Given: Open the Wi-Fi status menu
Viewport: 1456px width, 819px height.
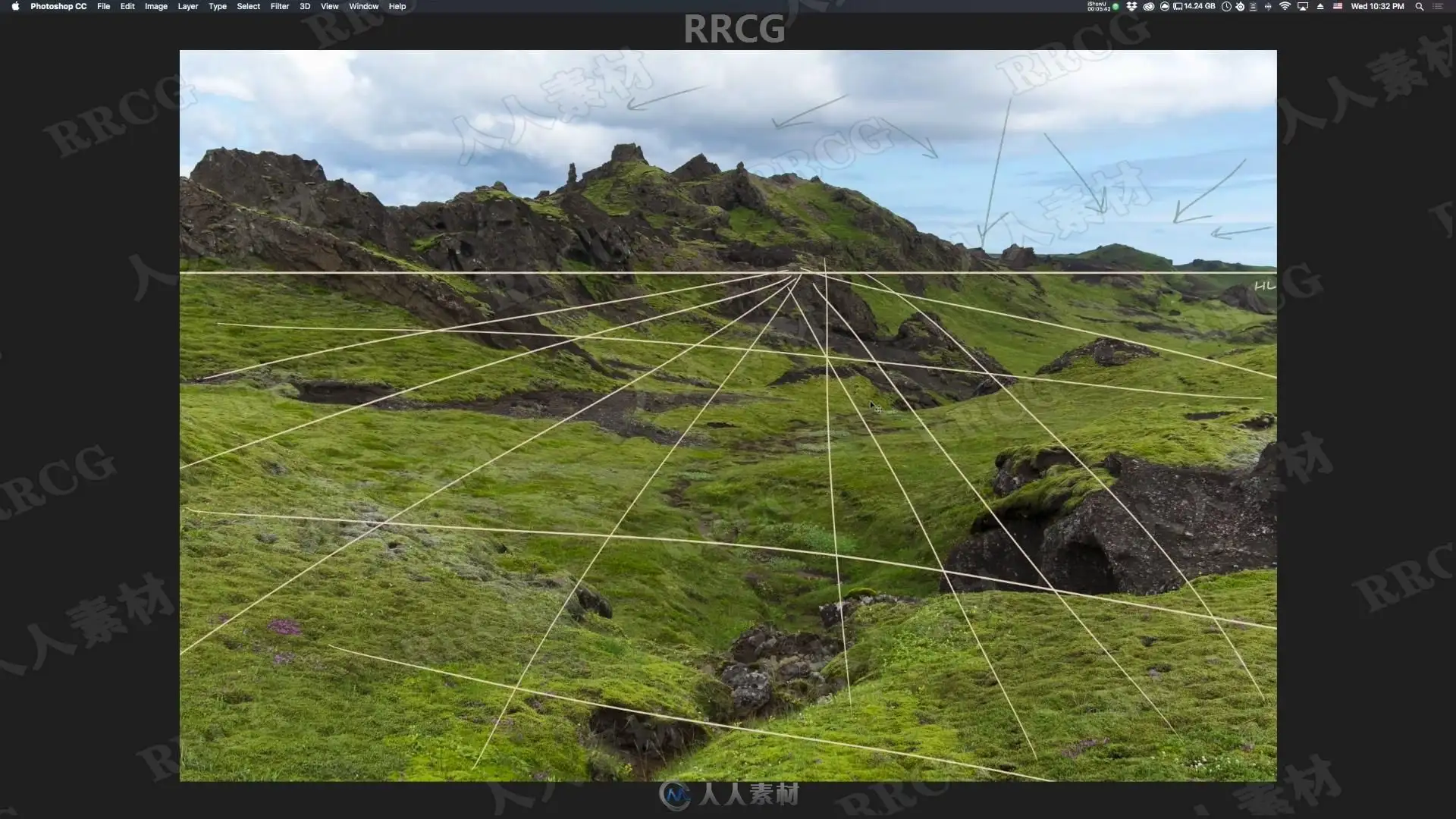Looking at the screenshot, I should click(1285, 6).
